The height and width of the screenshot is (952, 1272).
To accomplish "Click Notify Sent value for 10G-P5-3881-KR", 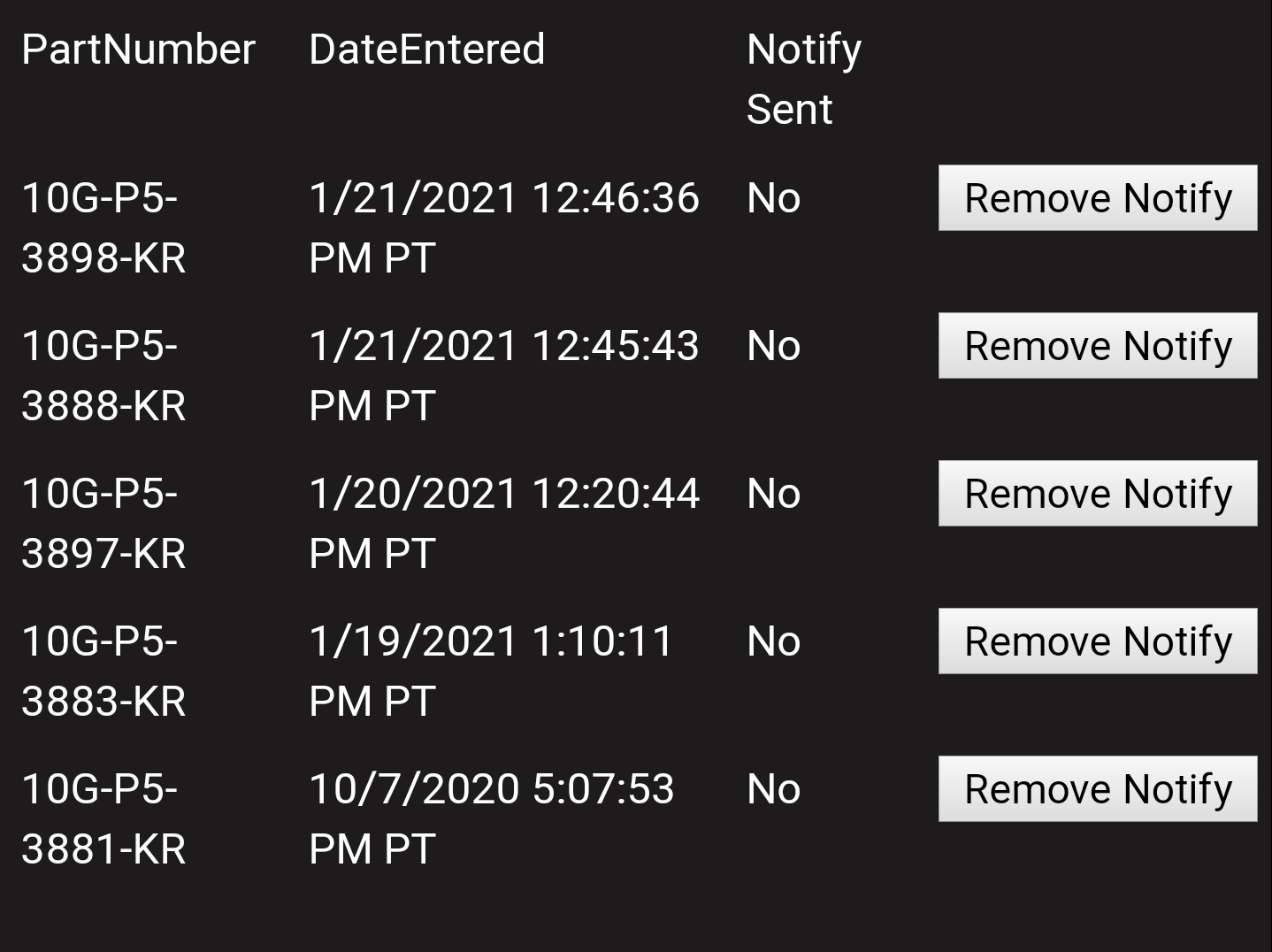I will 773,789.
